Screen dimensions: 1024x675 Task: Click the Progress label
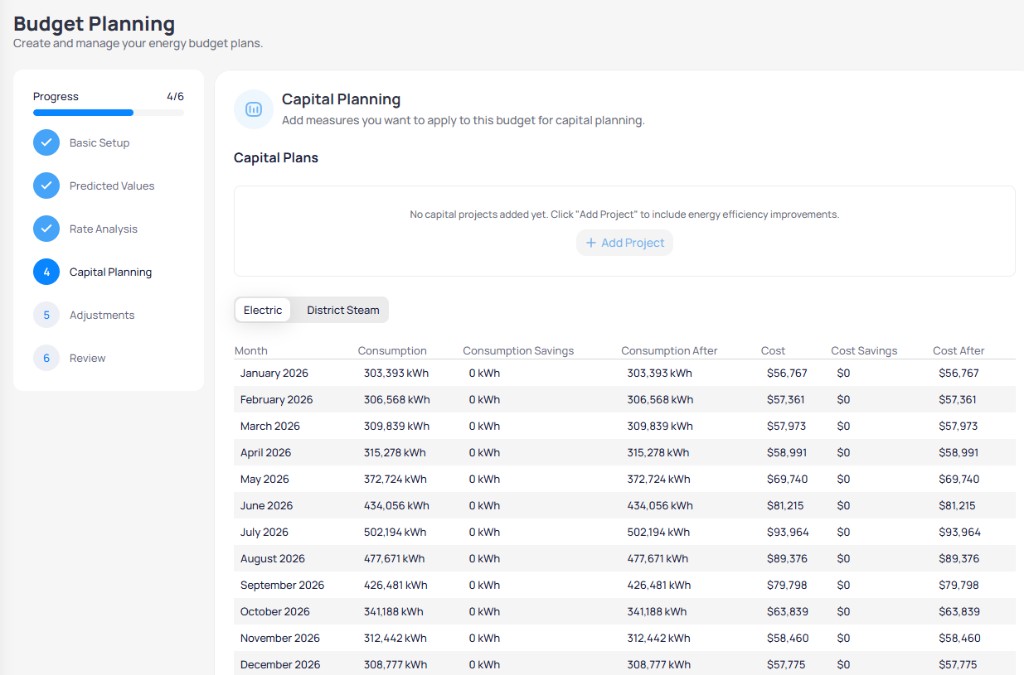click(x=56, y=96)
